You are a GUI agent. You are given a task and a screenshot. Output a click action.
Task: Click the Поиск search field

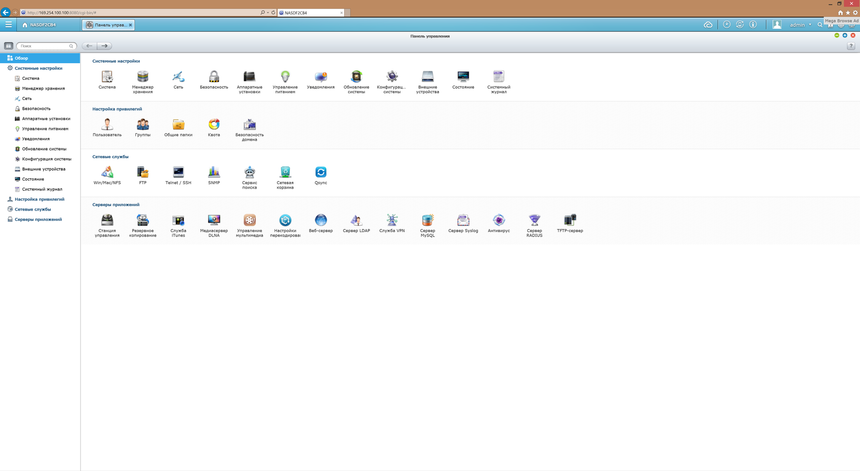45,46
